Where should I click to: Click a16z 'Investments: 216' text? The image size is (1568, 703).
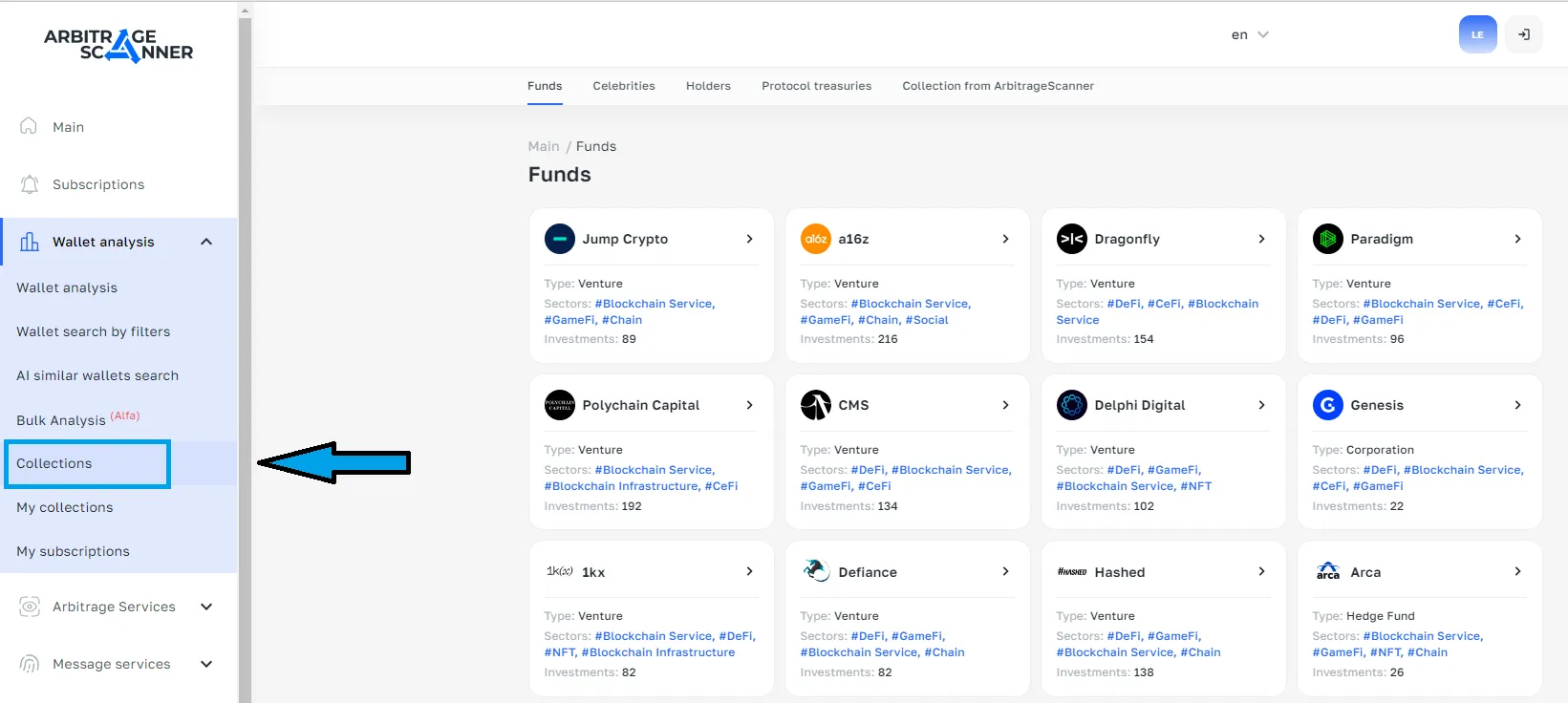tap(848, 339)
